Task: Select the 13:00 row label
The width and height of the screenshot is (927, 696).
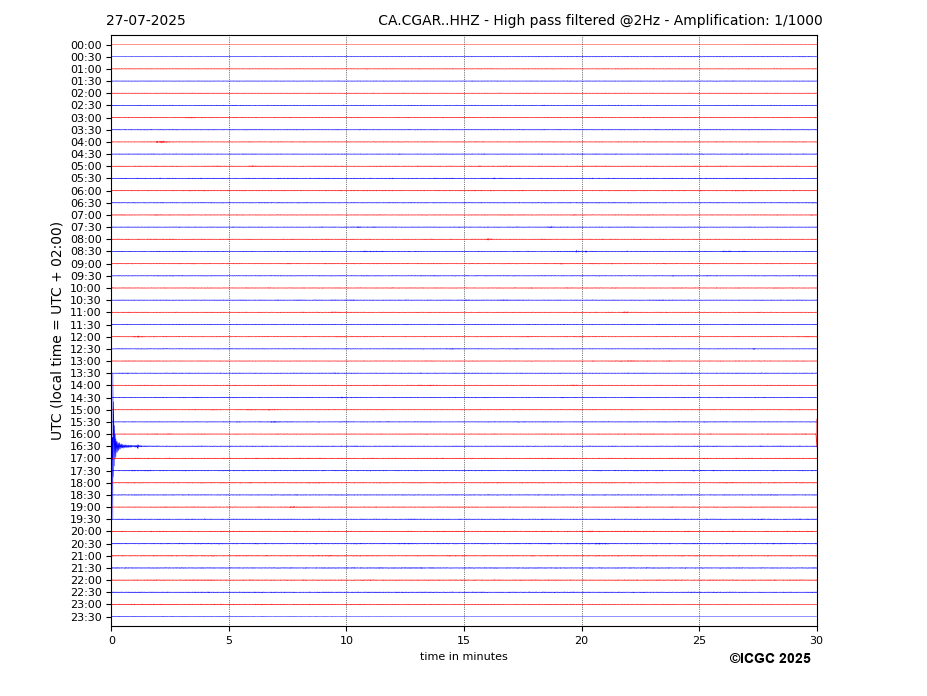Action: pos(86,361)
